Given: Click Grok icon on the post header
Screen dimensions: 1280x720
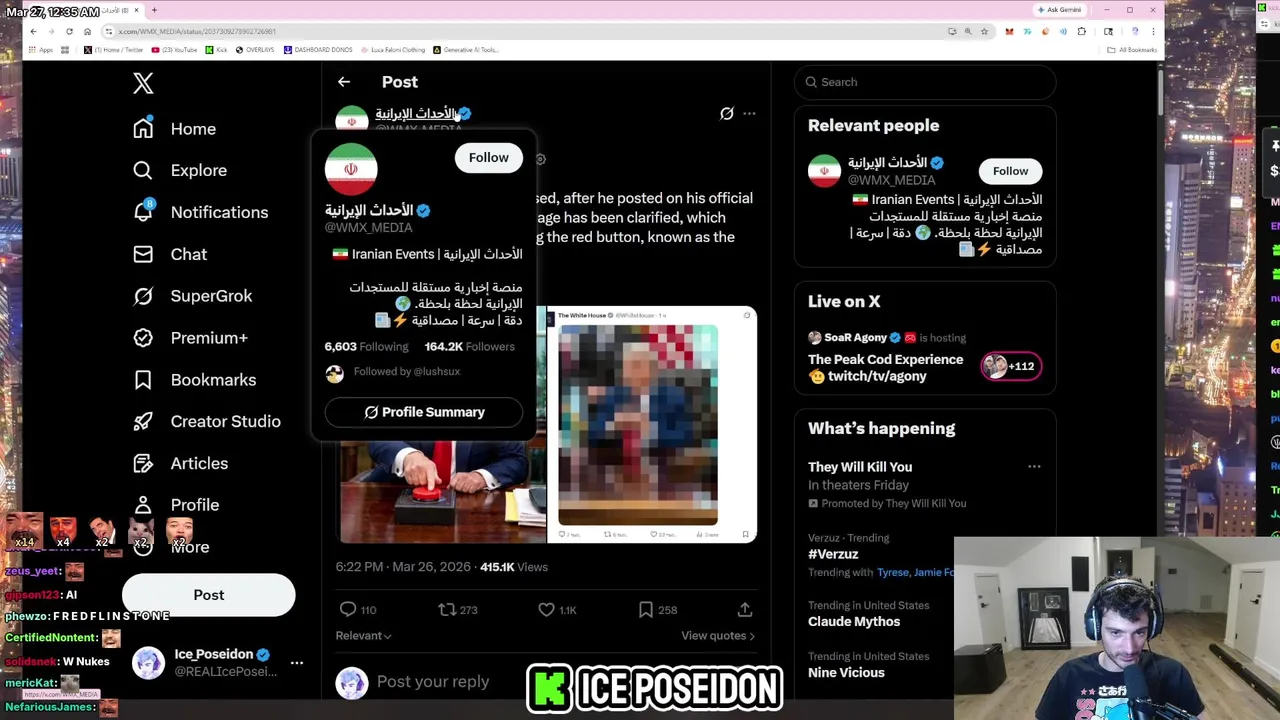Looking at the screenshot, I should pos(727,114).
